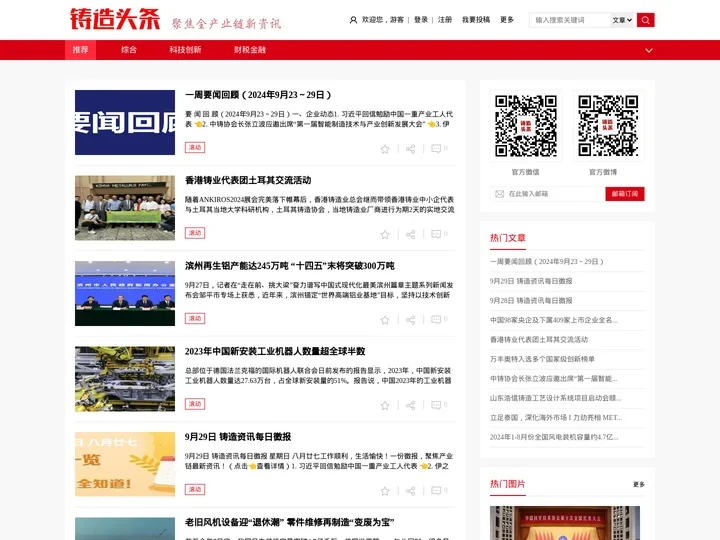The width and height of the screenshot is (720, 540).
Task: Click the 我要投稿 link
Action: 476,20
